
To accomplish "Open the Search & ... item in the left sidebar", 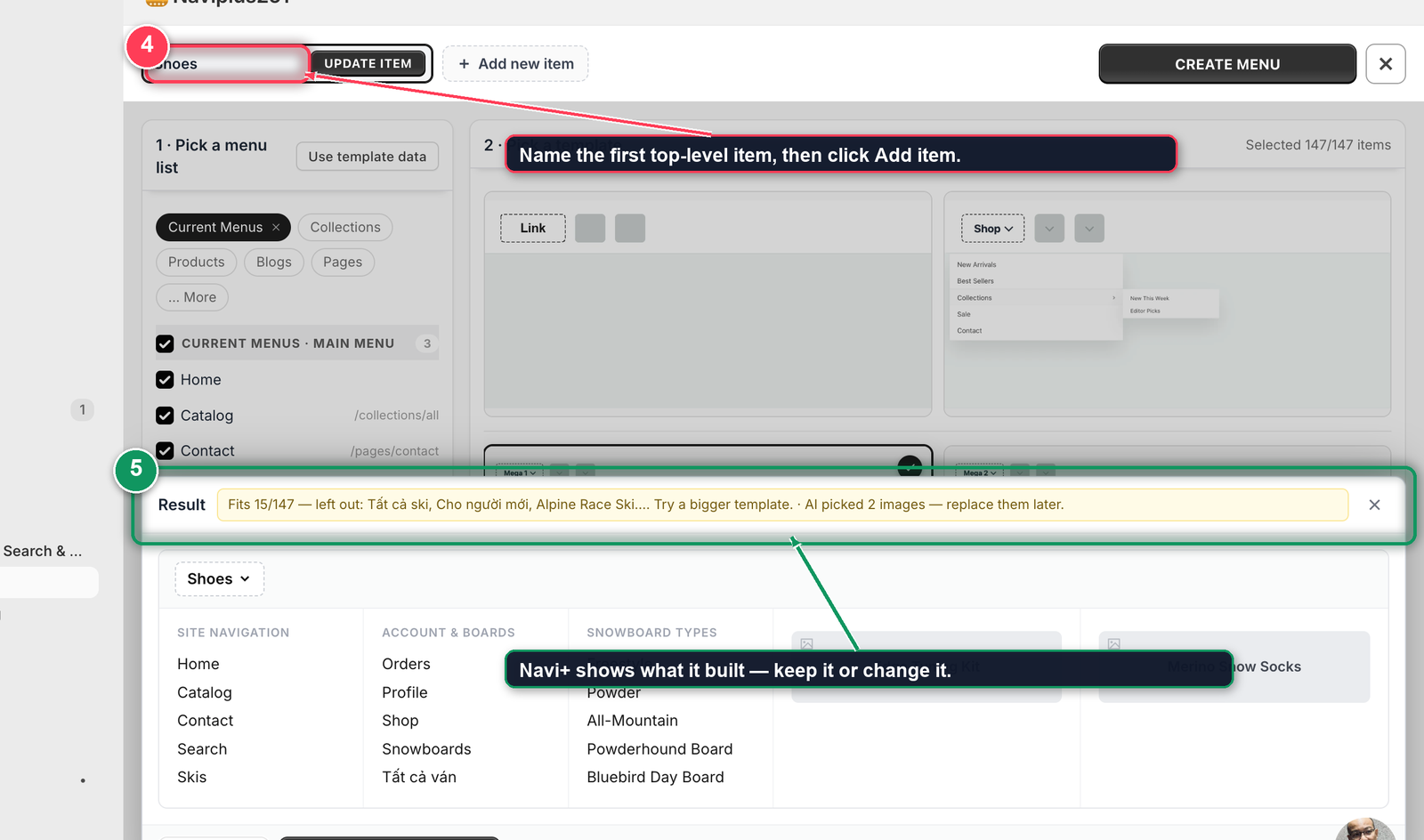I will [43, 551].
